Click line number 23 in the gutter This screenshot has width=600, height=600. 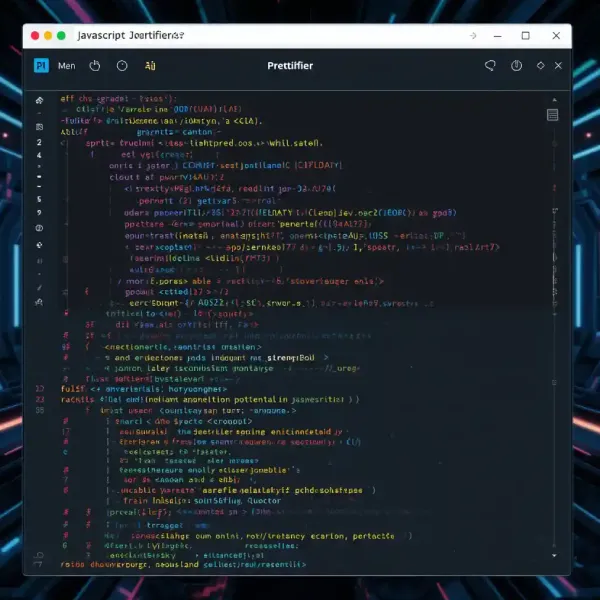tap(40, 399)
